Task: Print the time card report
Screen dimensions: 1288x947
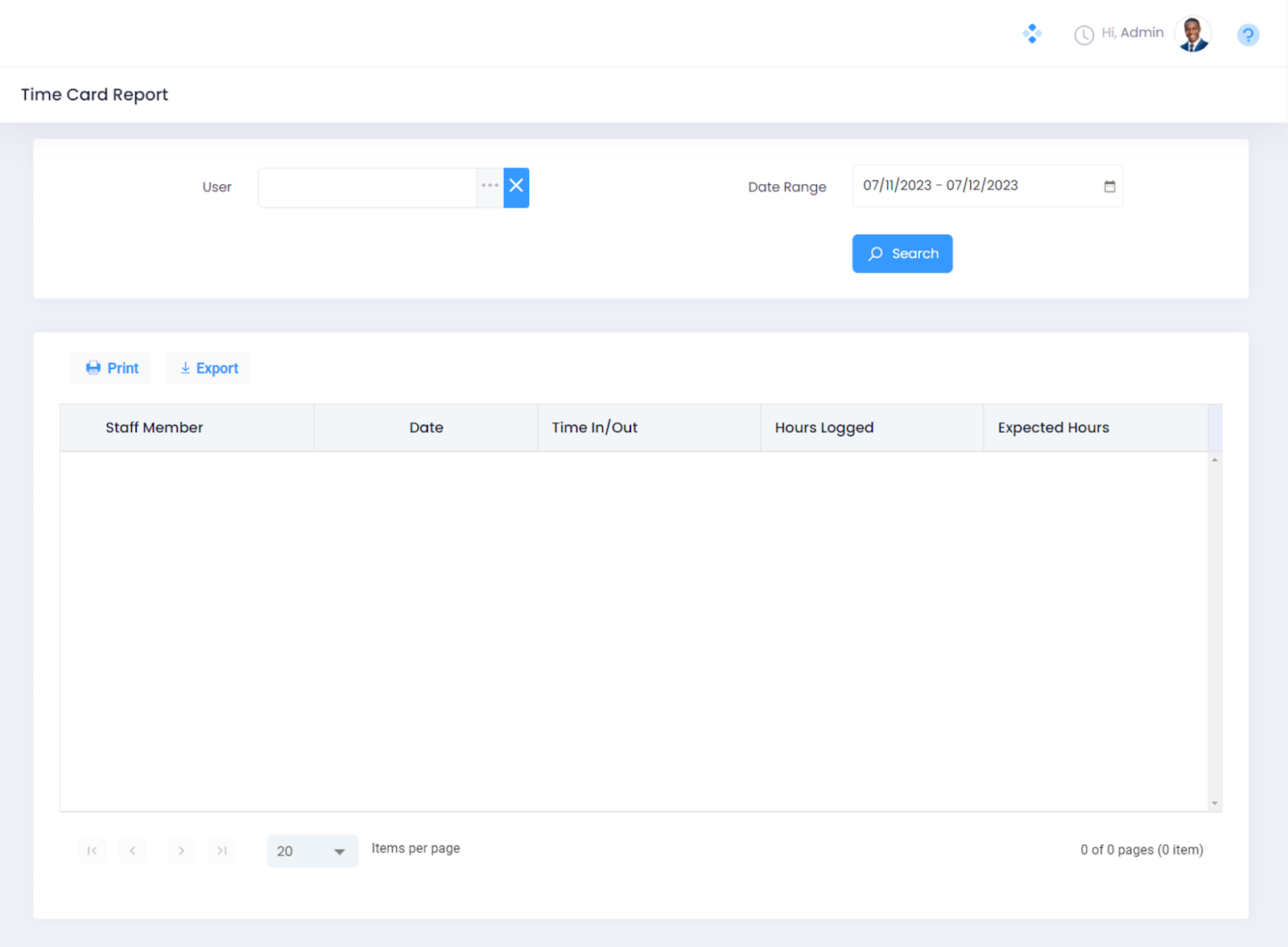Action: 112,369
